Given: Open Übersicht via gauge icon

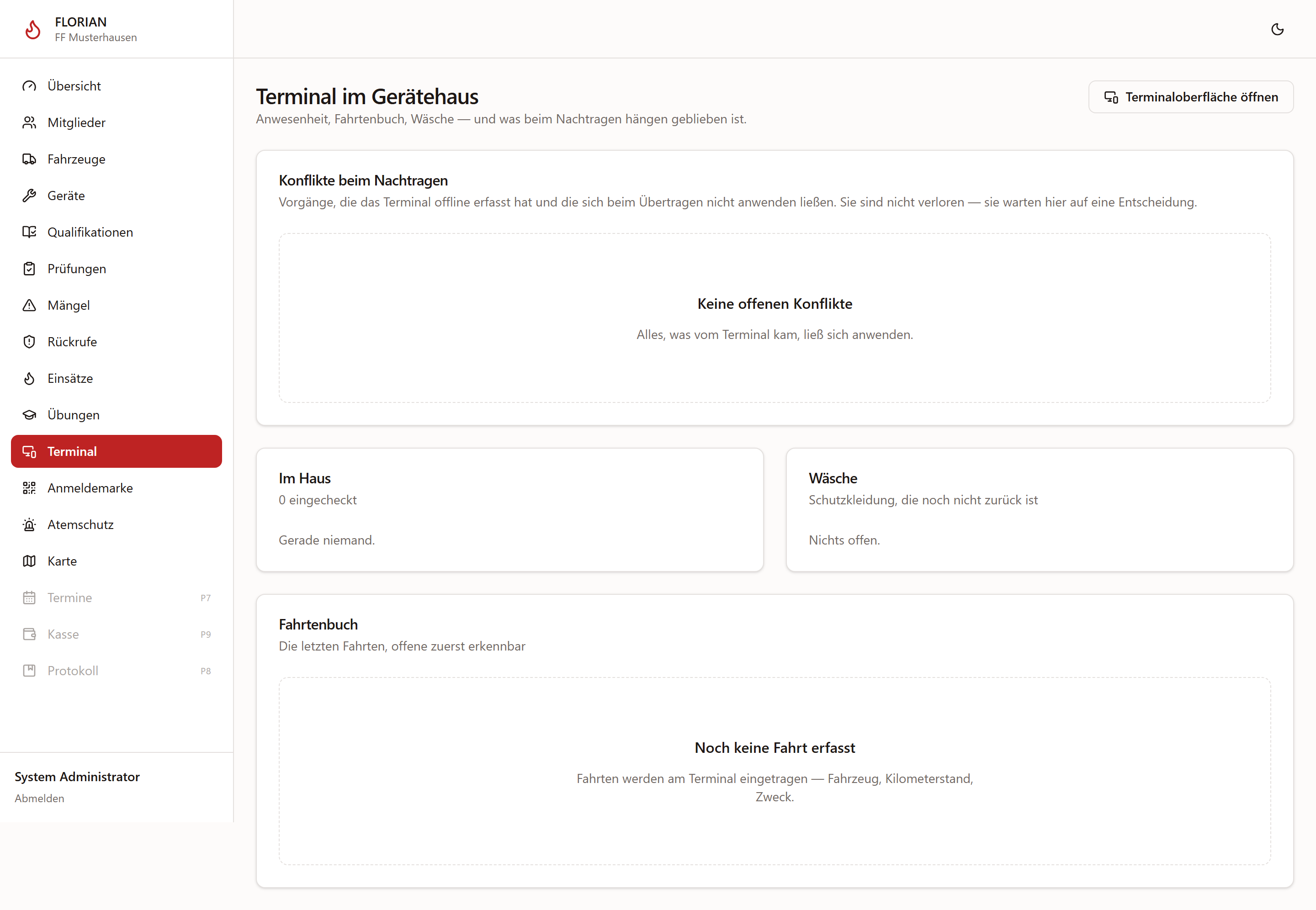Looking at the screenshot, I should tap(29, 86).
